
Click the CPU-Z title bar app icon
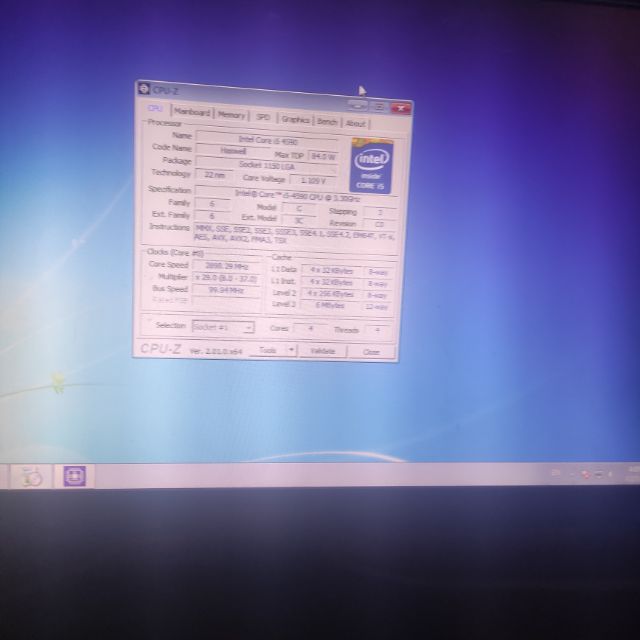point(144,91)
